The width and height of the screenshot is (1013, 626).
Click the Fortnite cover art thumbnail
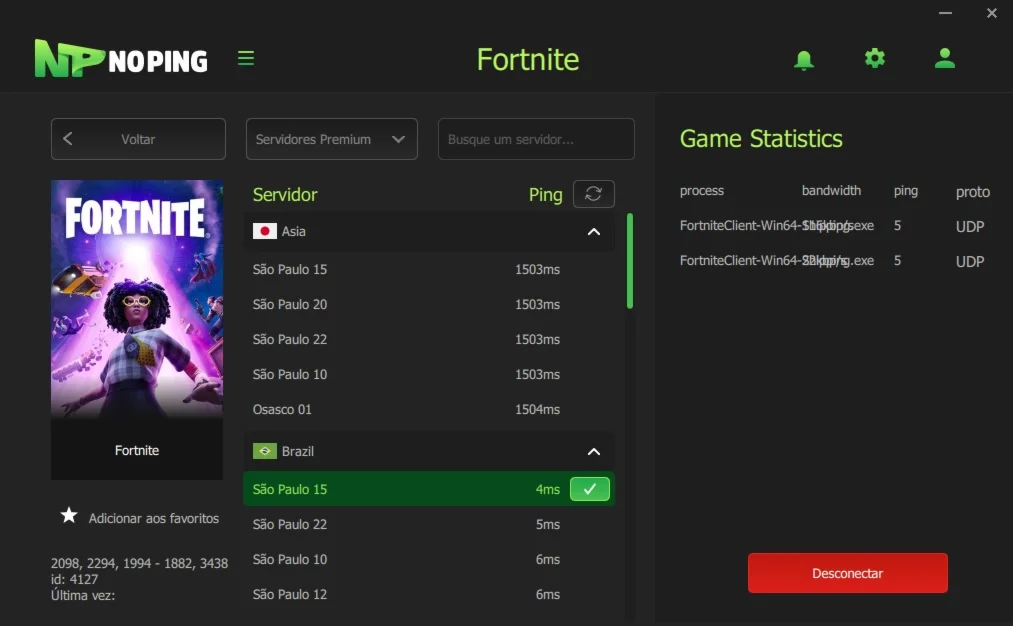(x=137, y=298)
